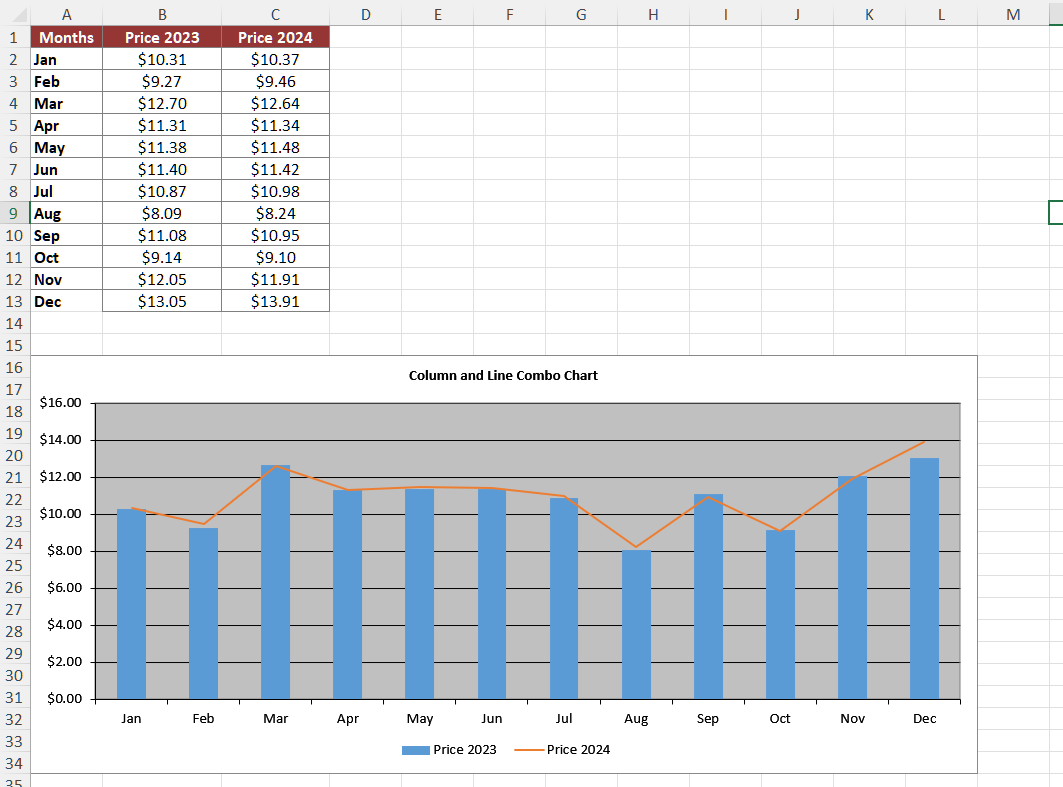Click the Jan cell in column A
1063x787 pixels.
66,59
